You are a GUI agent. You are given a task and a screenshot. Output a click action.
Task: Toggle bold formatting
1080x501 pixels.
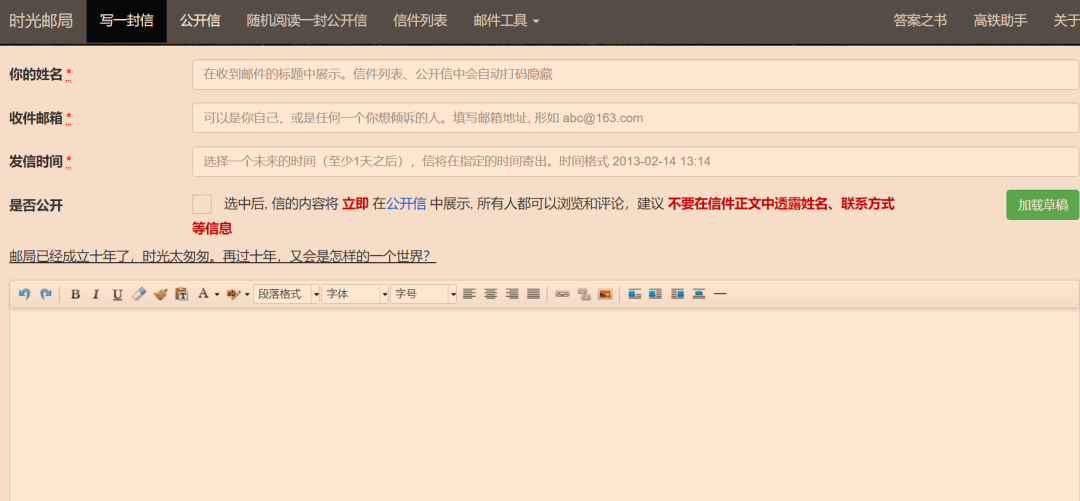pos(76,294)
